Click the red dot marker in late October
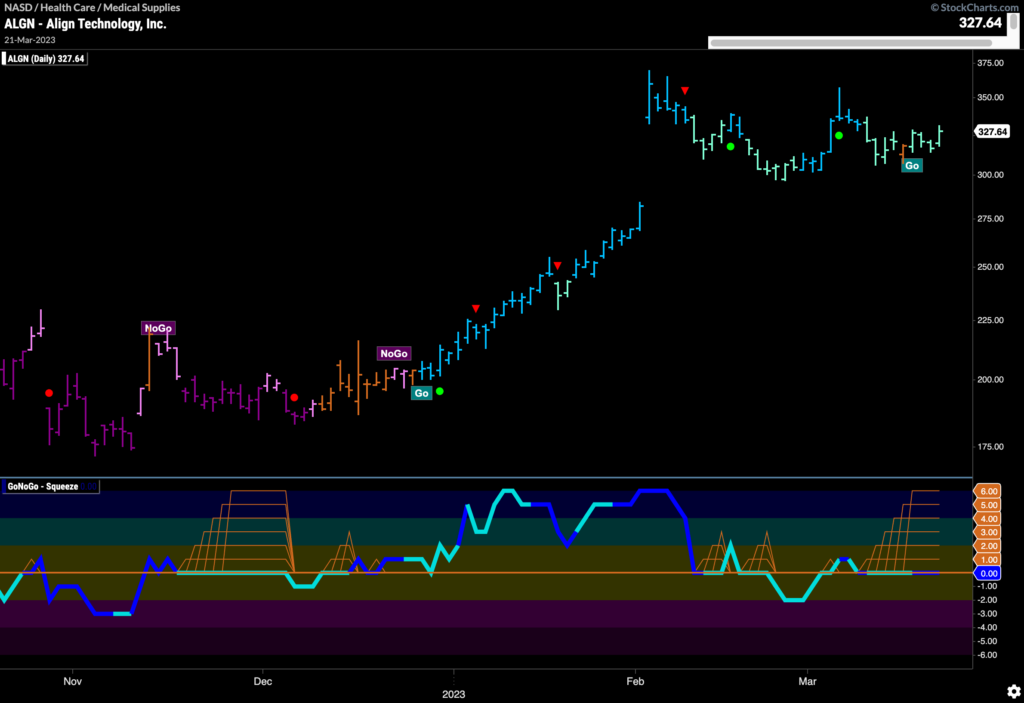This screenshot has width=1024, height=703. click(x=49, y=393)
